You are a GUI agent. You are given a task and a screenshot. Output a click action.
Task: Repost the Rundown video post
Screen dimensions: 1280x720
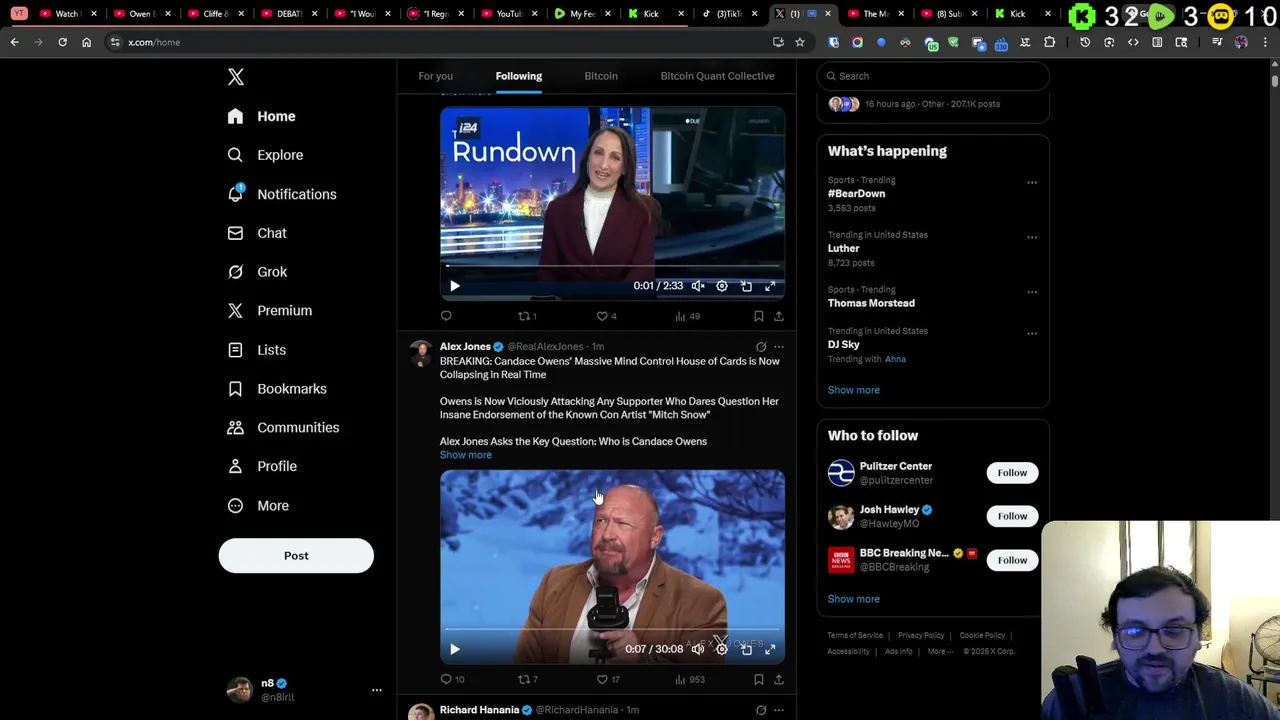coord(527,316)
